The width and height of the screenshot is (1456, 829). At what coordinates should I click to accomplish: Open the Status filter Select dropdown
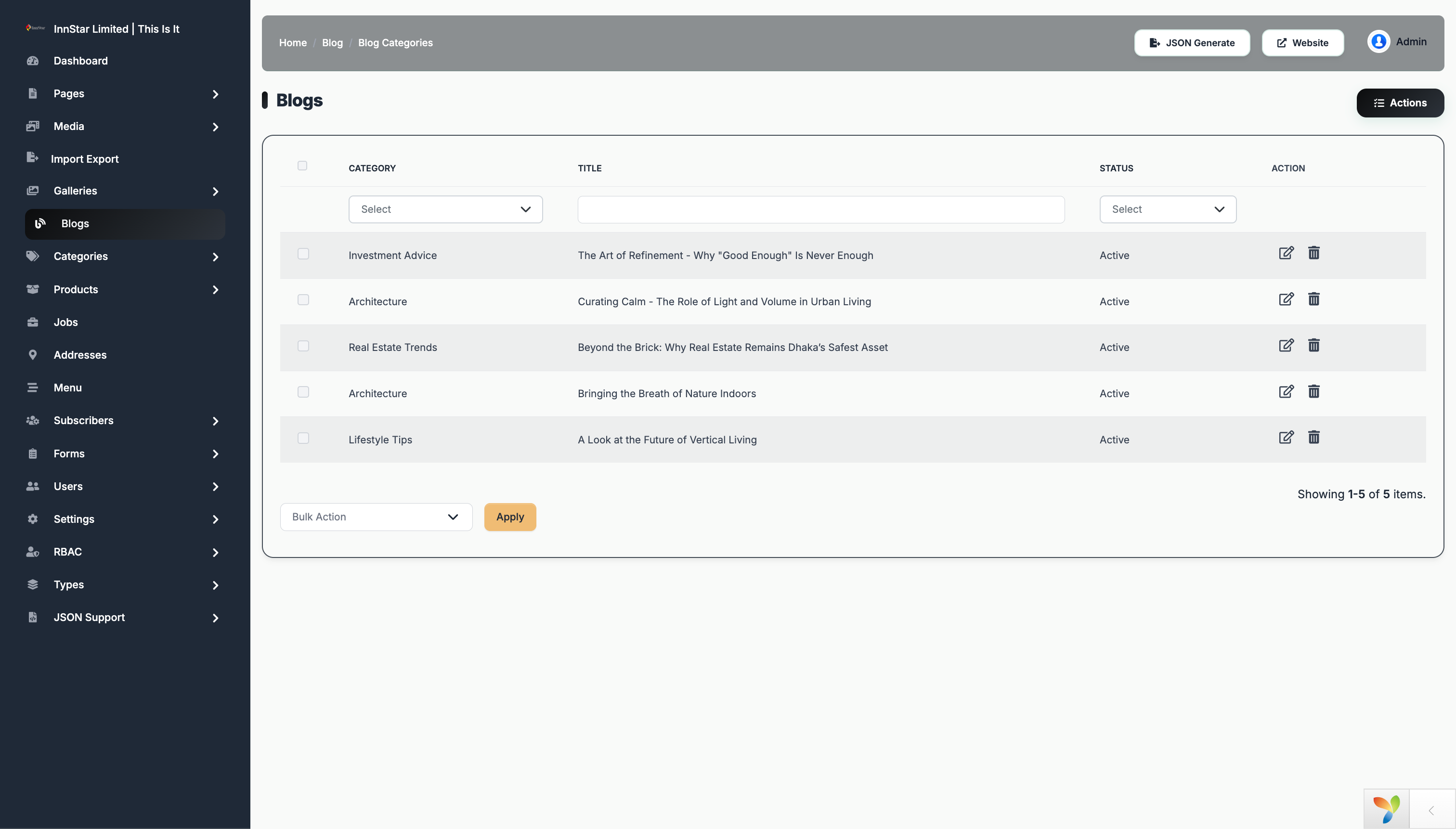(x=1167, y=209)
